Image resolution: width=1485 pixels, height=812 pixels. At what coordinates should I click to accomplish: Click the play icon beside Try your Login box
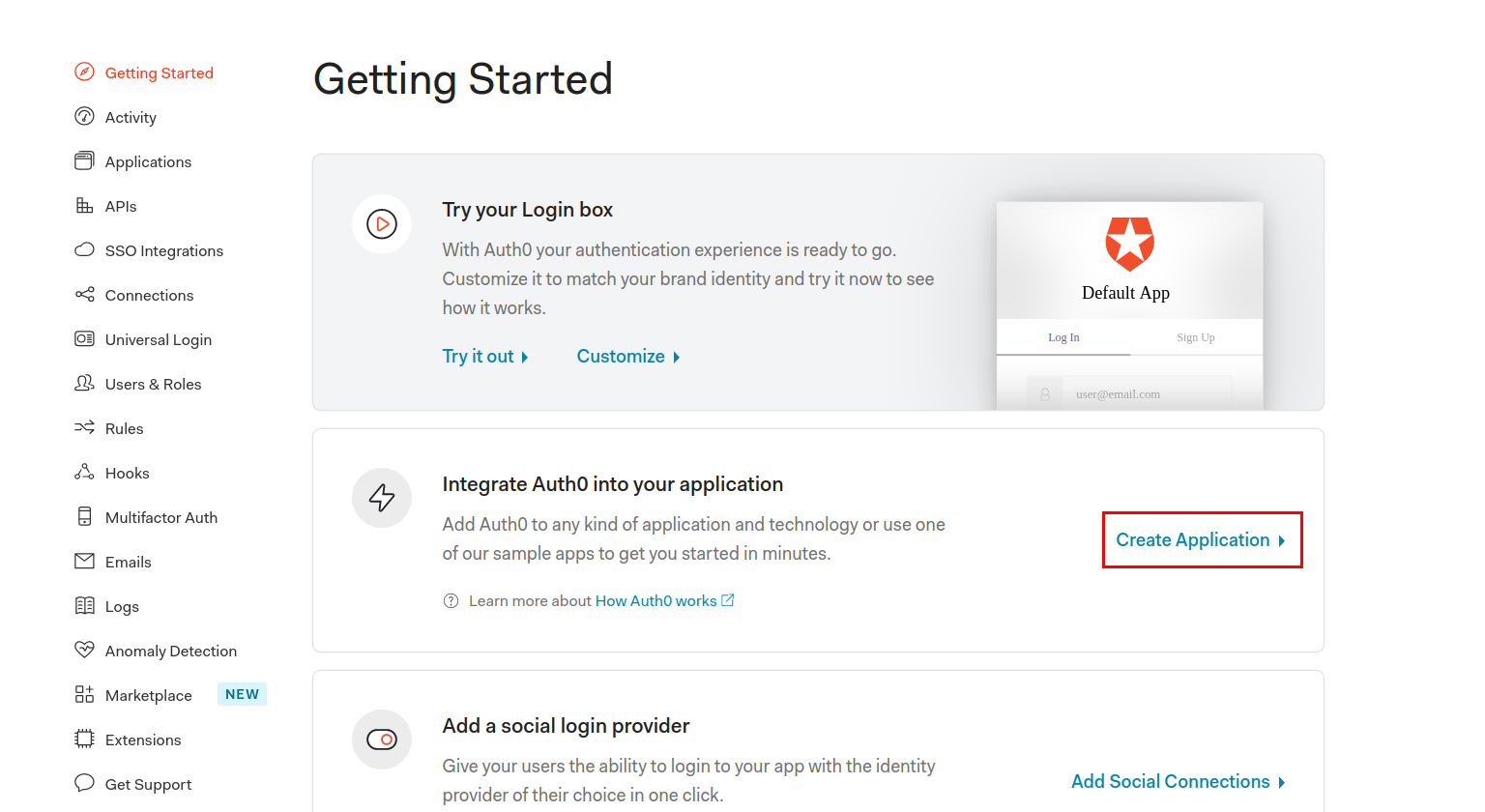[x=382, y=224]
